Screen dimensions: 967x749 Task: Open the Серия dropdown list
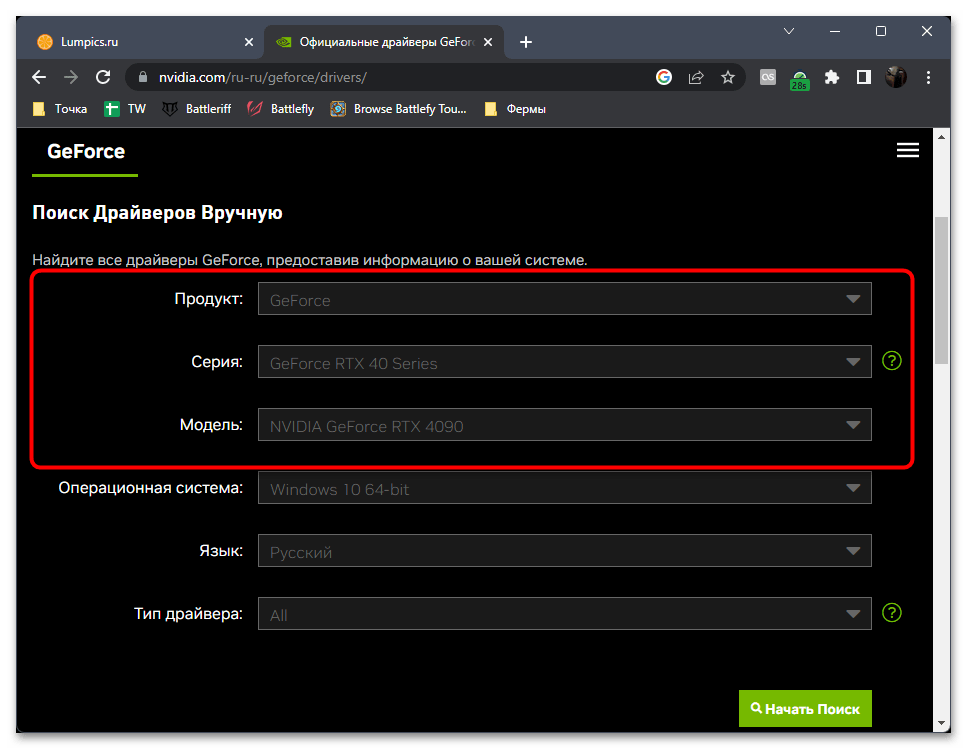coord(564,362)
